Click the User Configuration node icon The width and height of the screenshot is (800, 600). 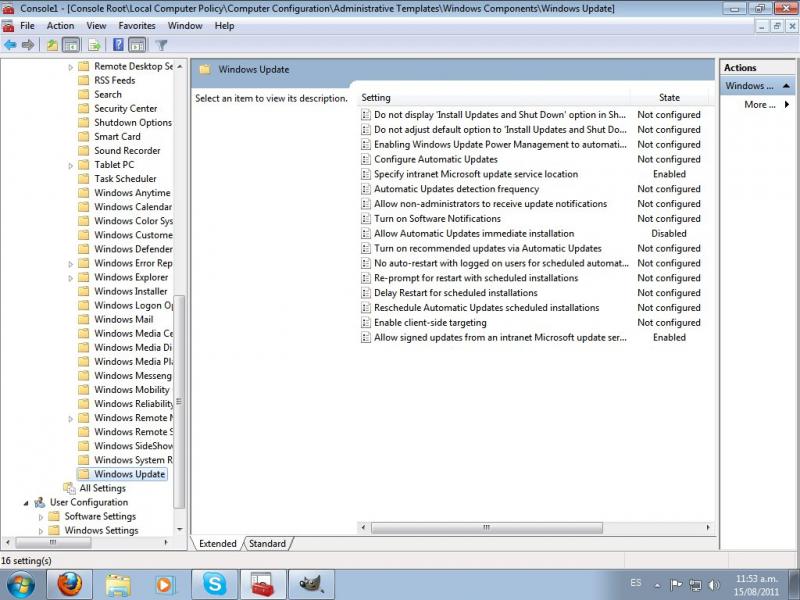pyautogui.click(x=40, y=503)
